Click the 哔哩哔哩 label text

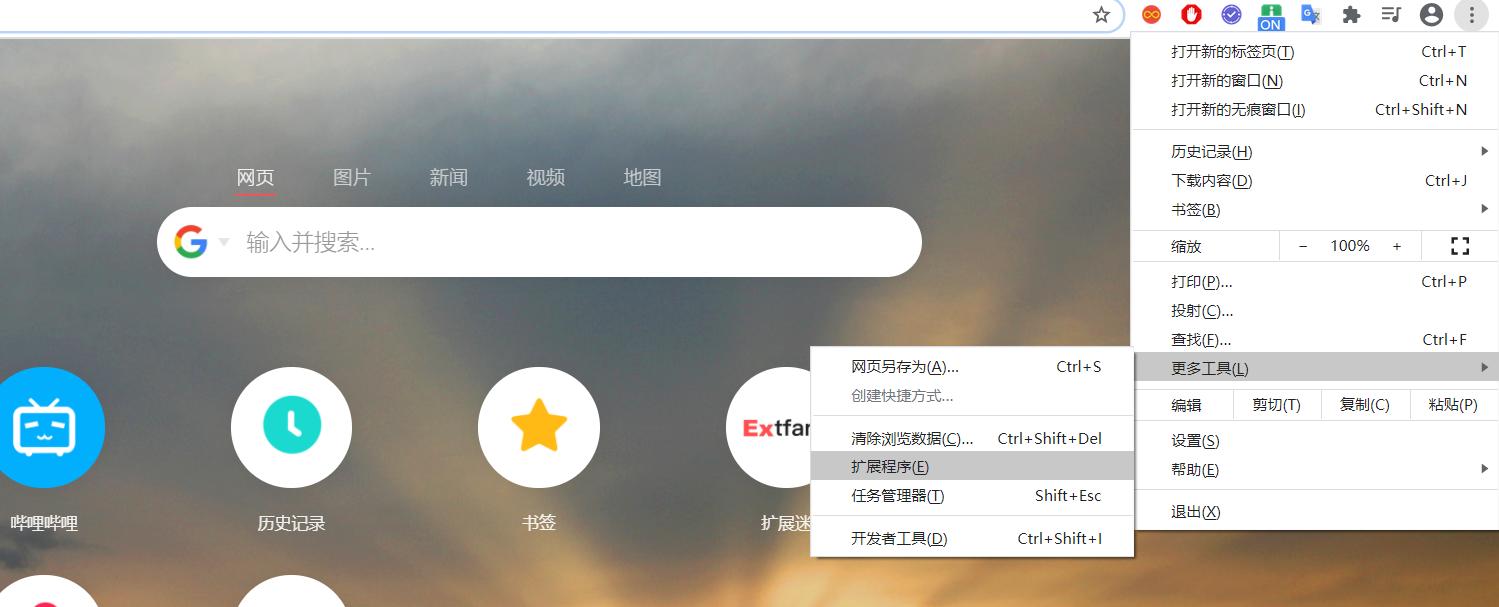tap(44, 523)
